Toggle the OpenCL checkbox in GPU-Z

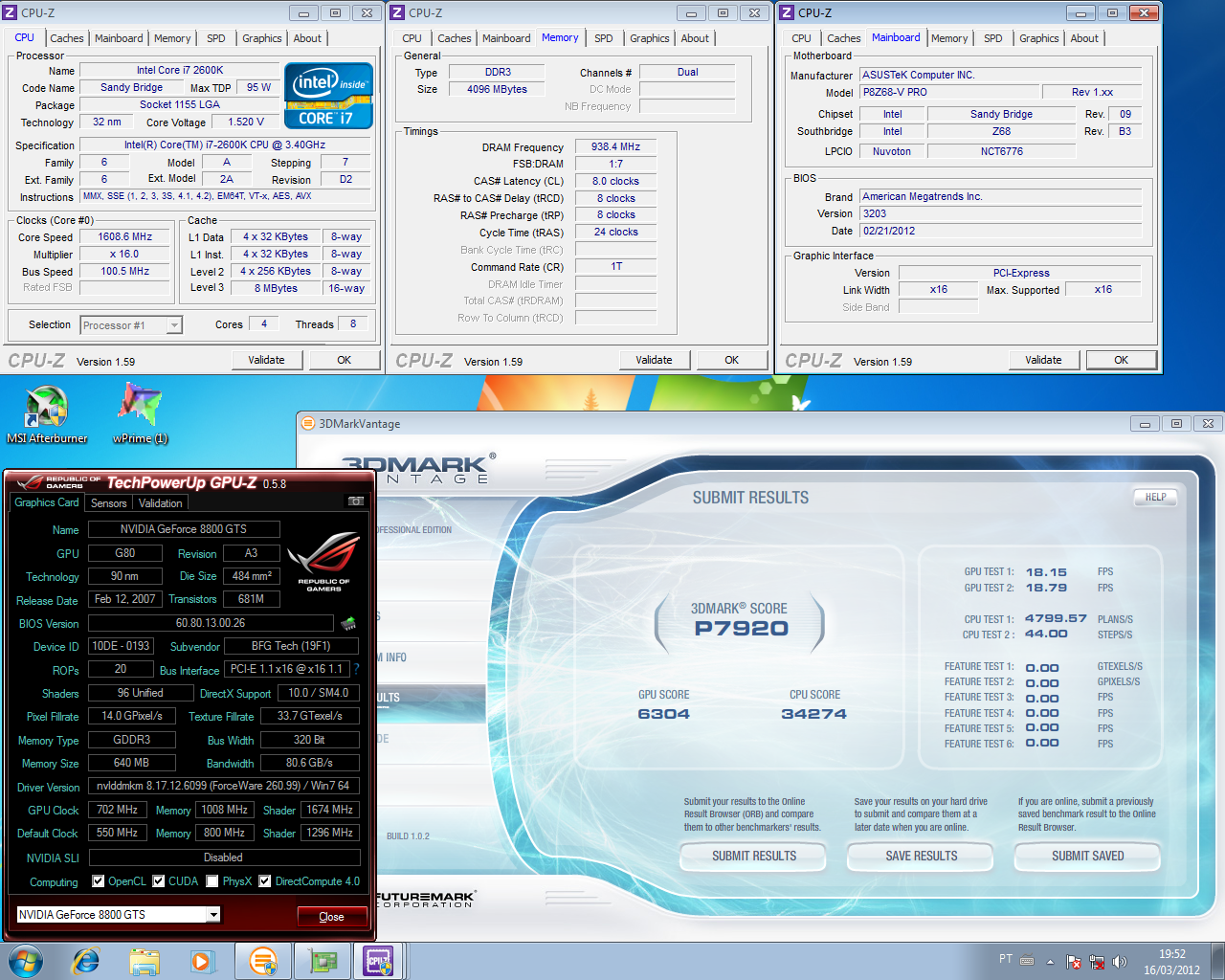point(98,881)
